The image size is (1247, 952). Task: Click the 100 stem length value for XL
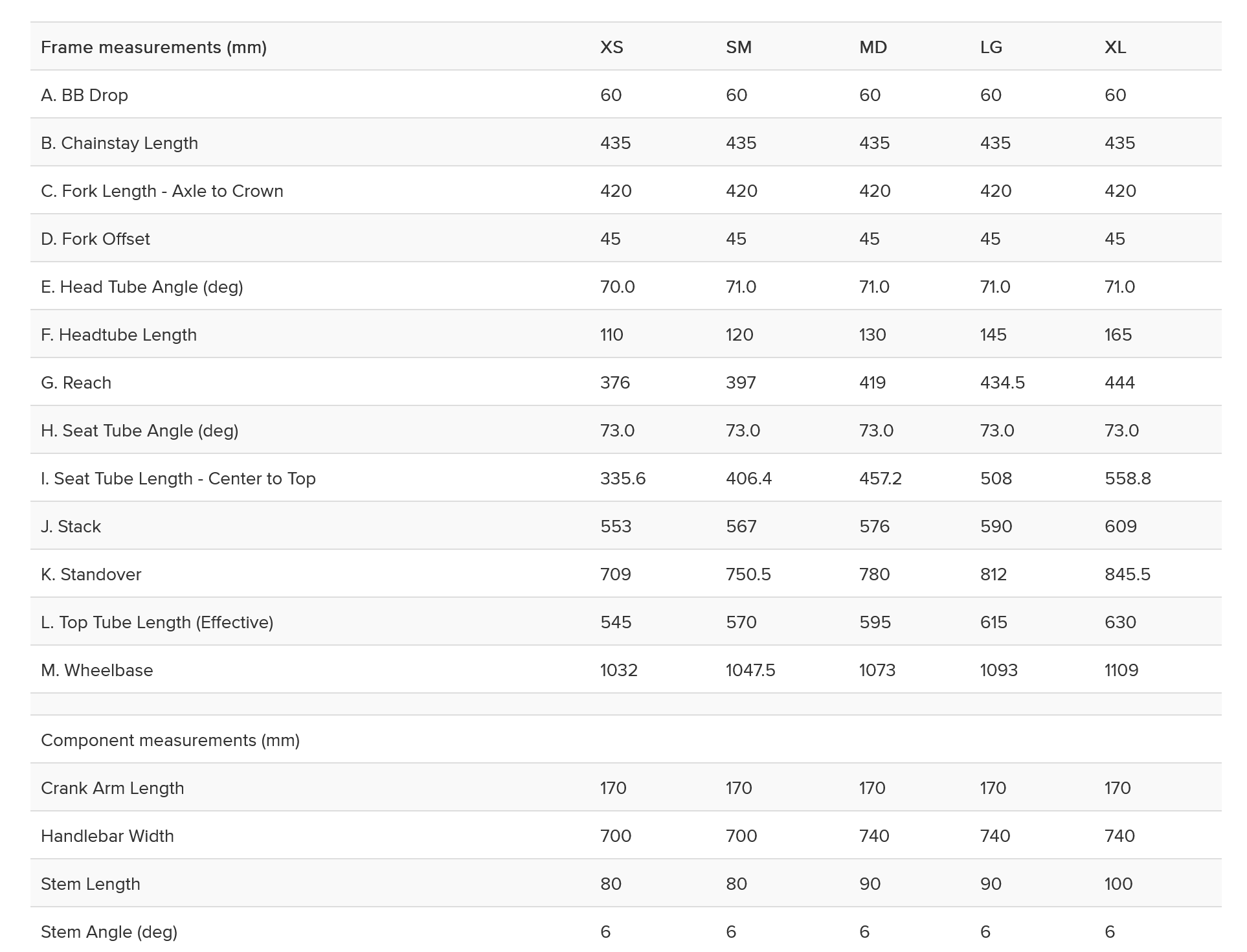tap(1118, 884)
